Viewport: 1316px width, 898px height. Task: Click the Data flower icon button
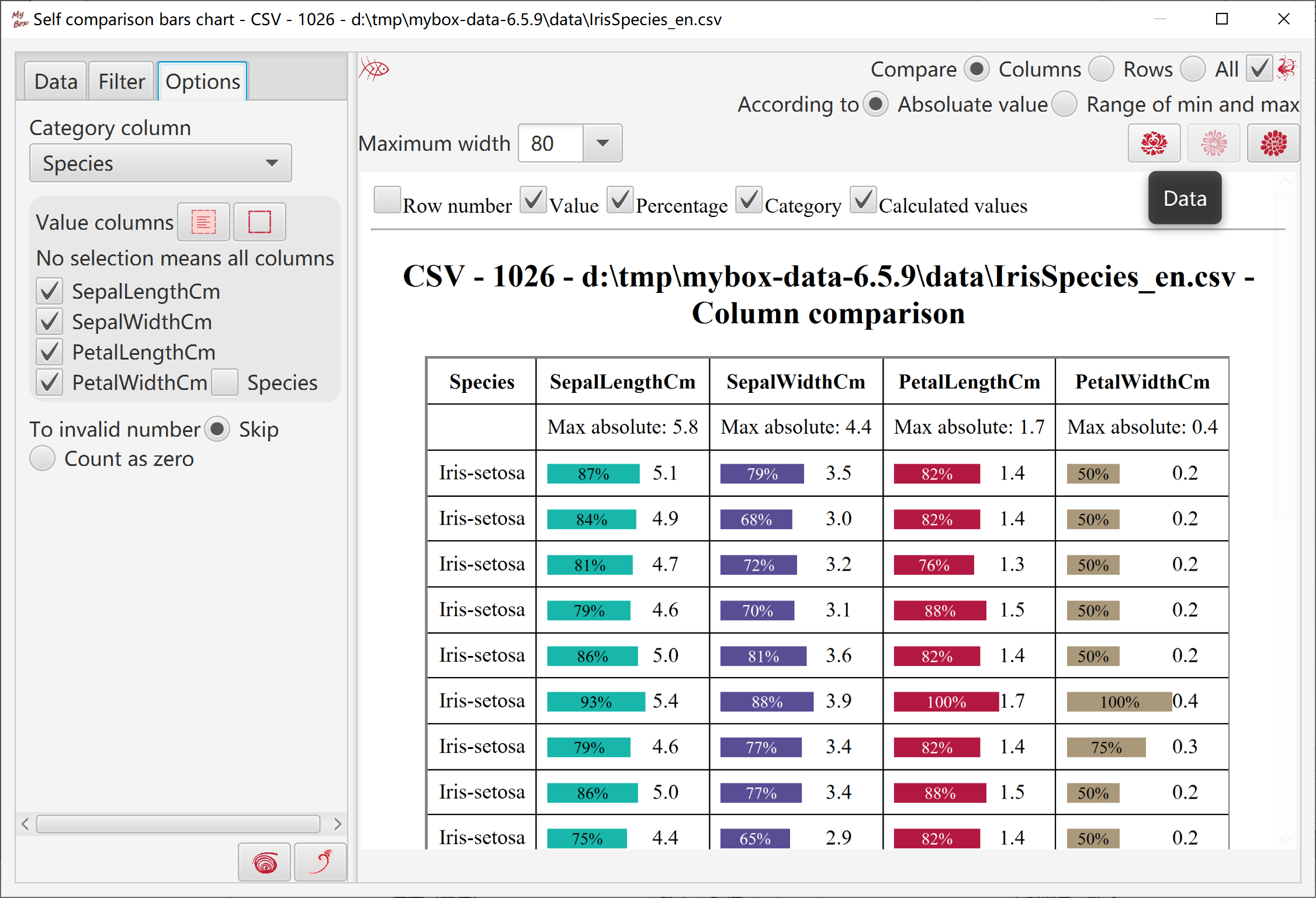click(x=1154, y=143)
